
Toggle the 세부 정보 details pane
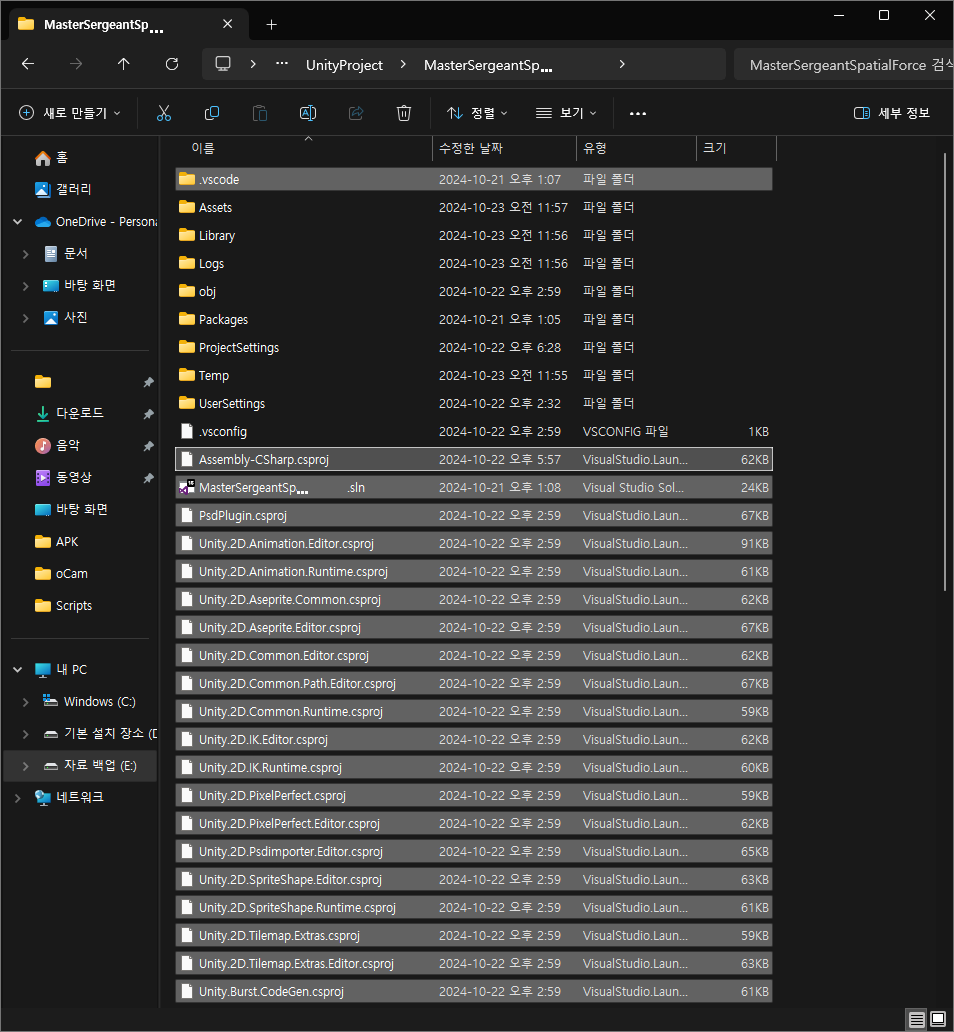(891, 113)
